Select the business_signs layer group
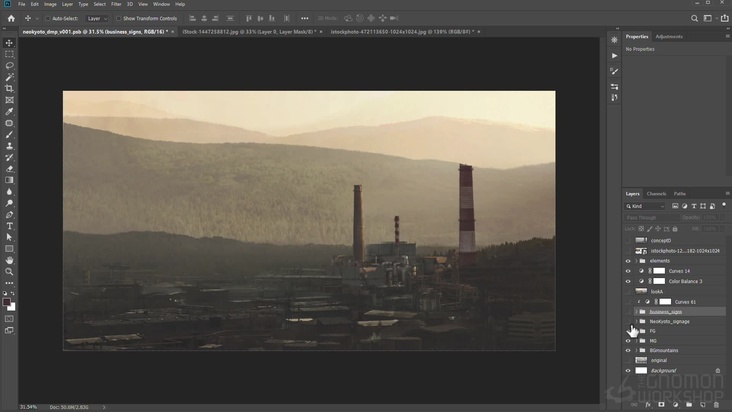Viewport: 732px width, 412px height. coord(665,311)
